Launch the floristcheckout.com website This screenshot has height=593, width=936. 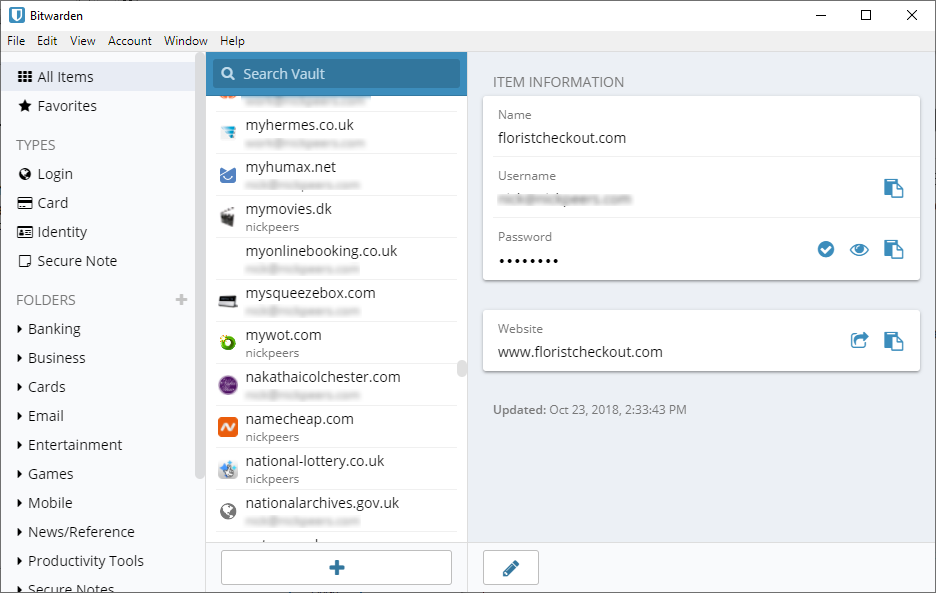point(859,341)
